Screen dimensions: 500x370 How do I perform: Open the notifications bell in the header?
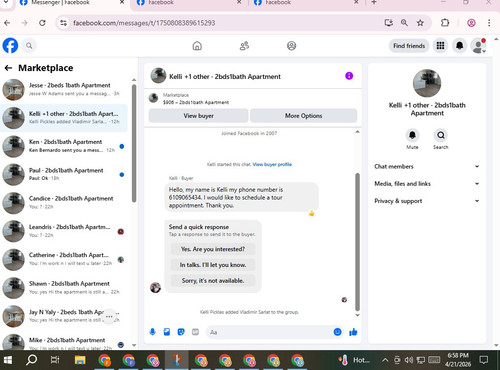coord(460,46)
